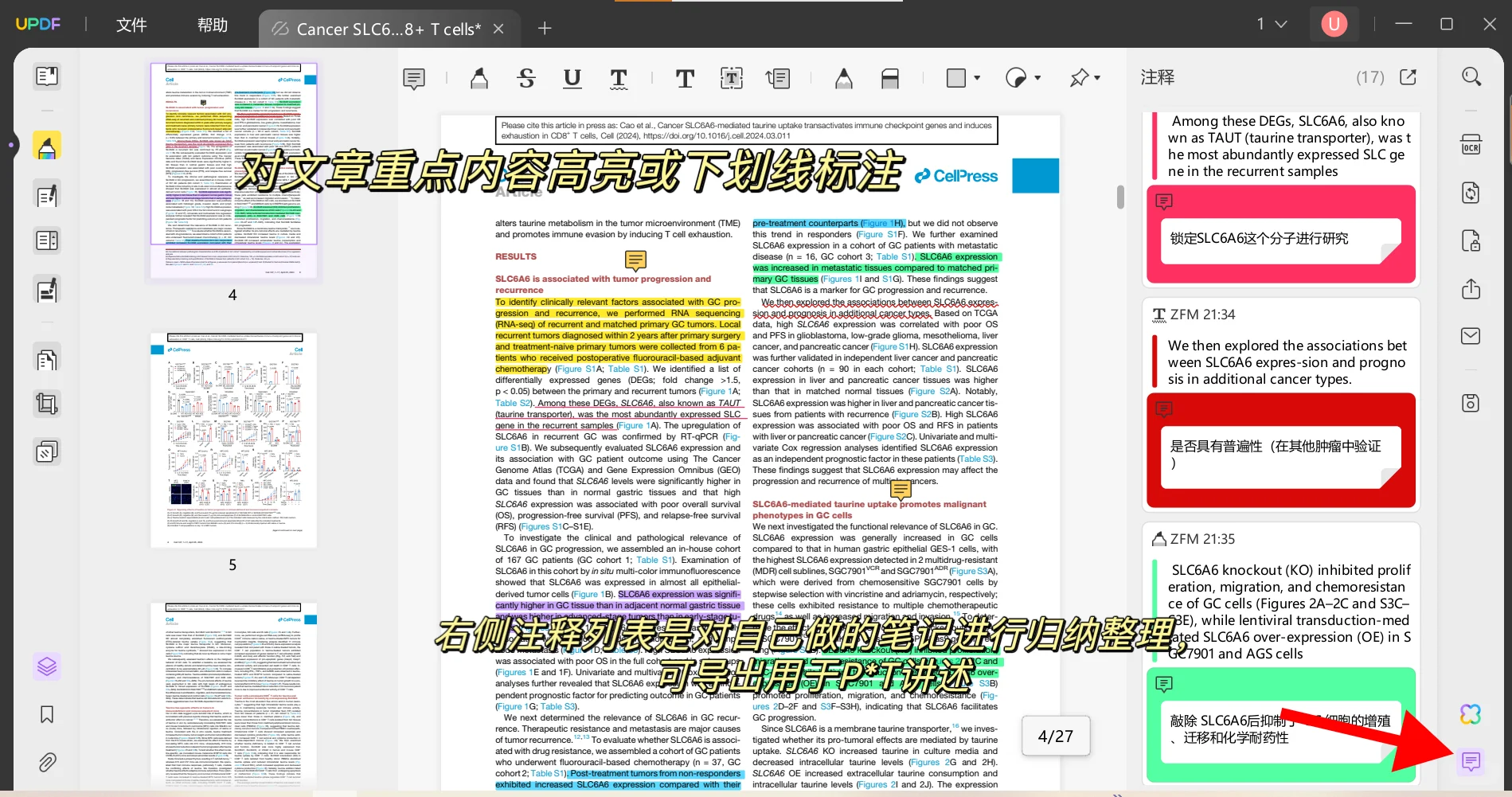Open the layers panel icon in left sidebar
1512x797 pixels.
(x=47, y=666)
